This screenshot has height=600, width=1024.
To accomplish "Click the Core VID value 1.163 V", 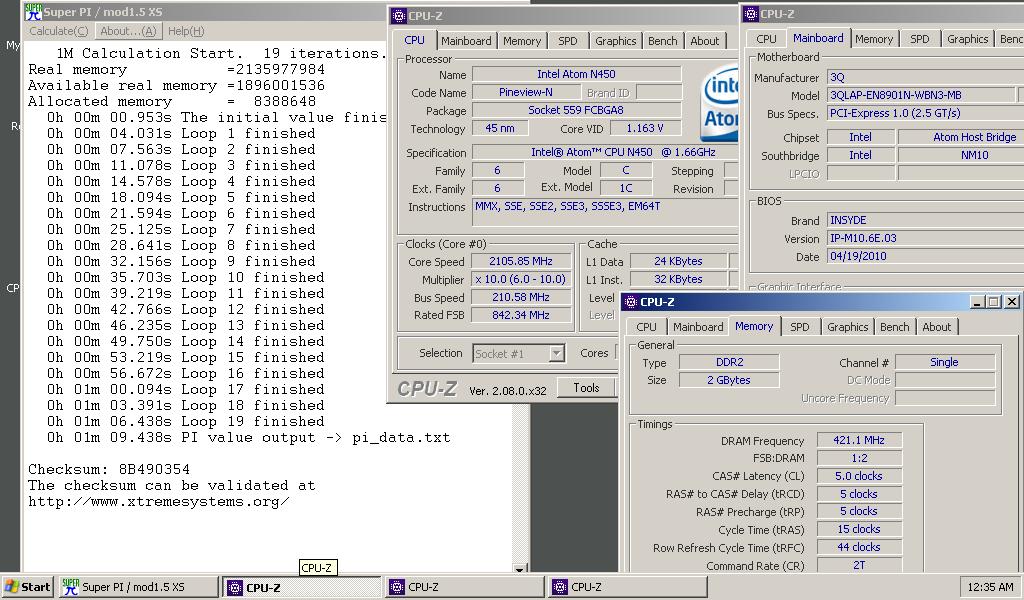I will [645, 129].
